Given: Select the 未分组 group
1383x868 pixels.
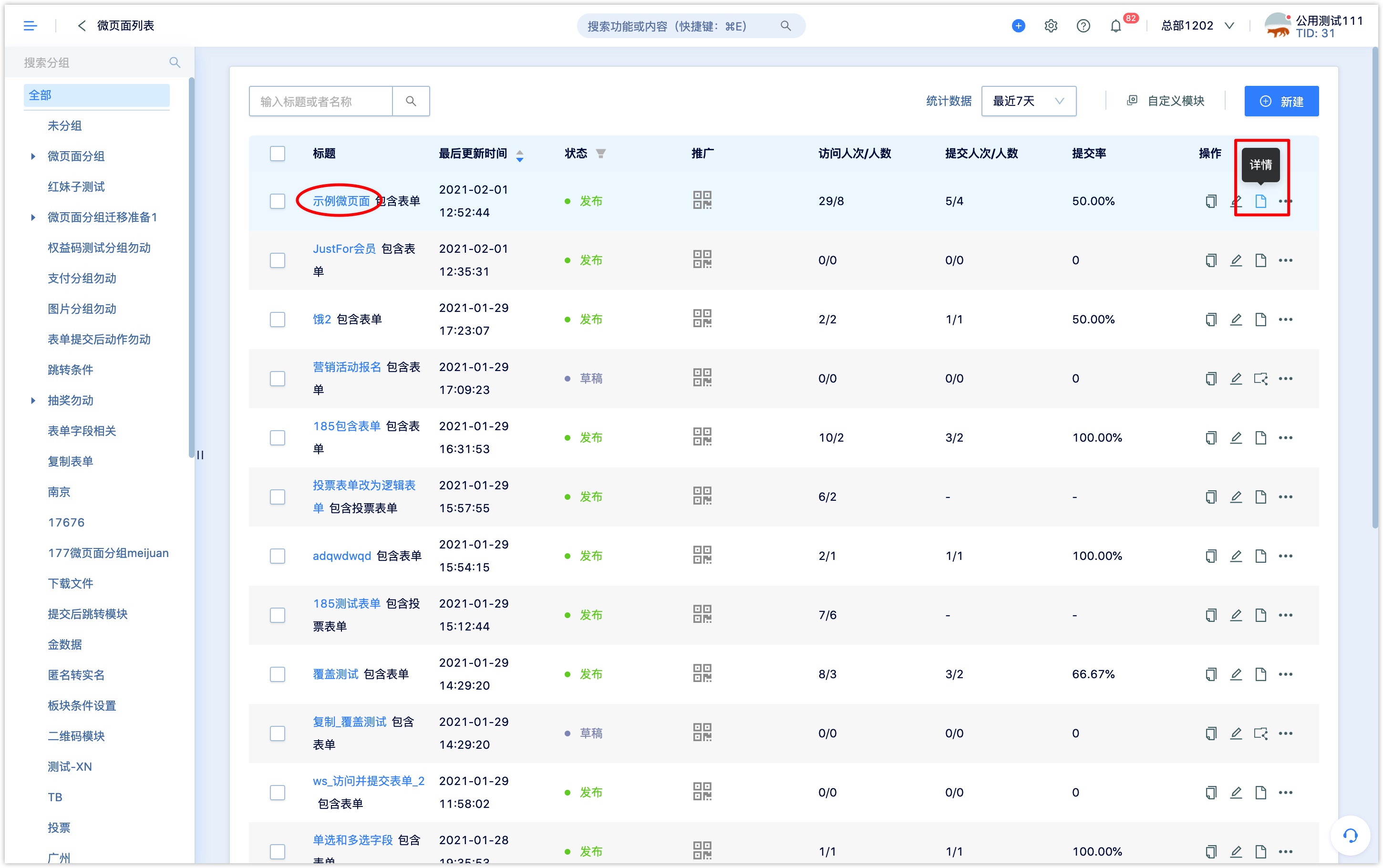Looking at the screenshot, I should coord(64,126).
